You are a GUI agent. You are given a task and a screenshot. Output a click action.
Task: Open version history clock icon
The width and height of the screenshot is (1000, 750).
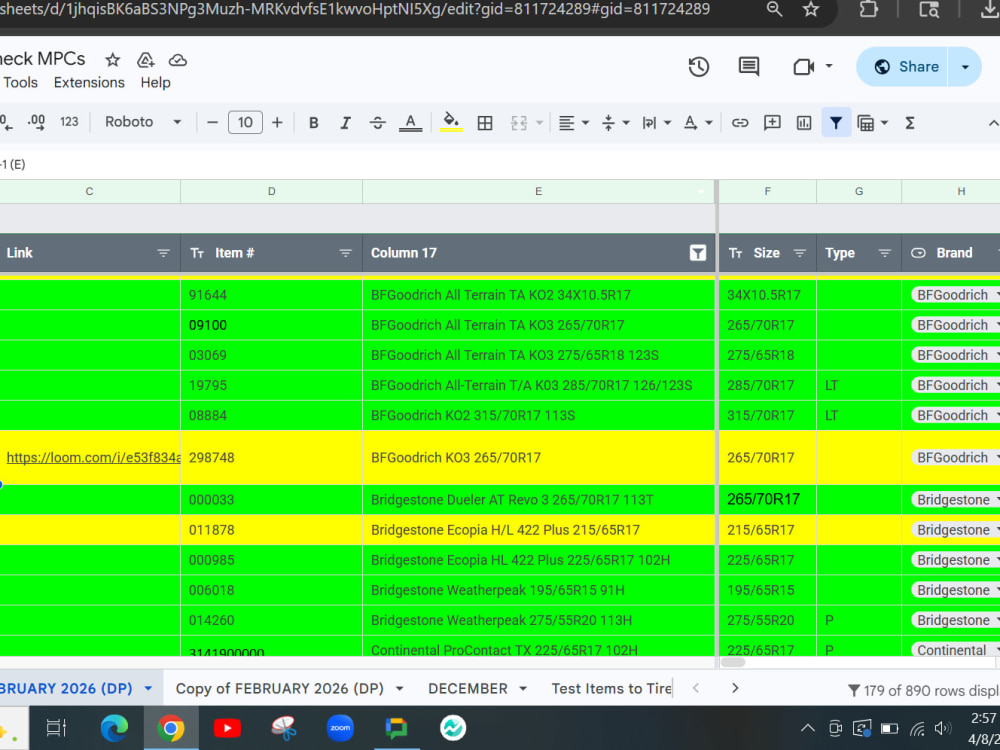(x=699, y=66)
